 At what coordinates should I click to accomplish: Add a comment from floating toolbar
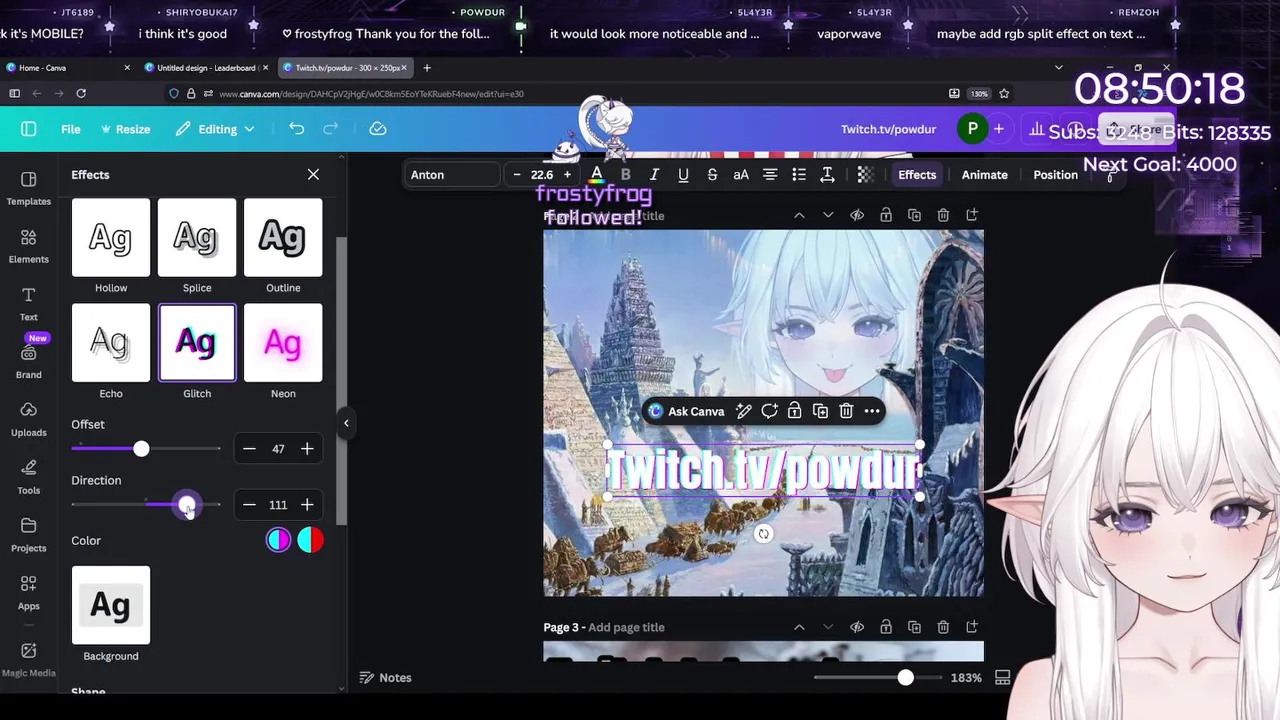point(769,411)
